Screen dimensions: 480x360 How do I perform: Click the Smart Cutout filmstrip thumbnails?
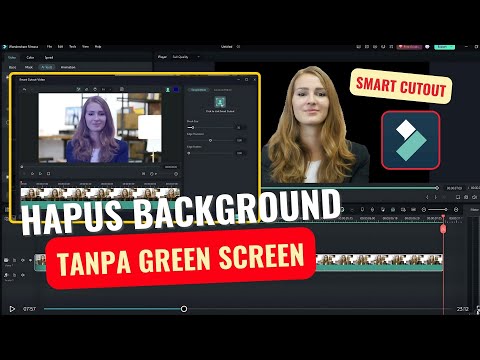100,193
